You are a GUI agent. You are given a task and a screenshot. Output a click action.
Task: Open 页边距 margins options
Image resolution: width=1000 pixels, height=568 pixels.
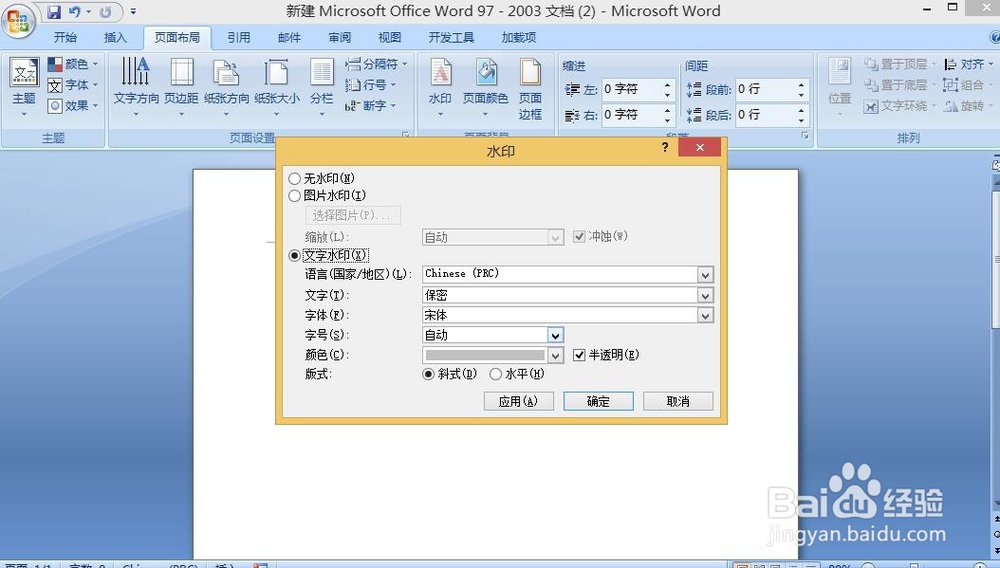[x=182, y=87]
